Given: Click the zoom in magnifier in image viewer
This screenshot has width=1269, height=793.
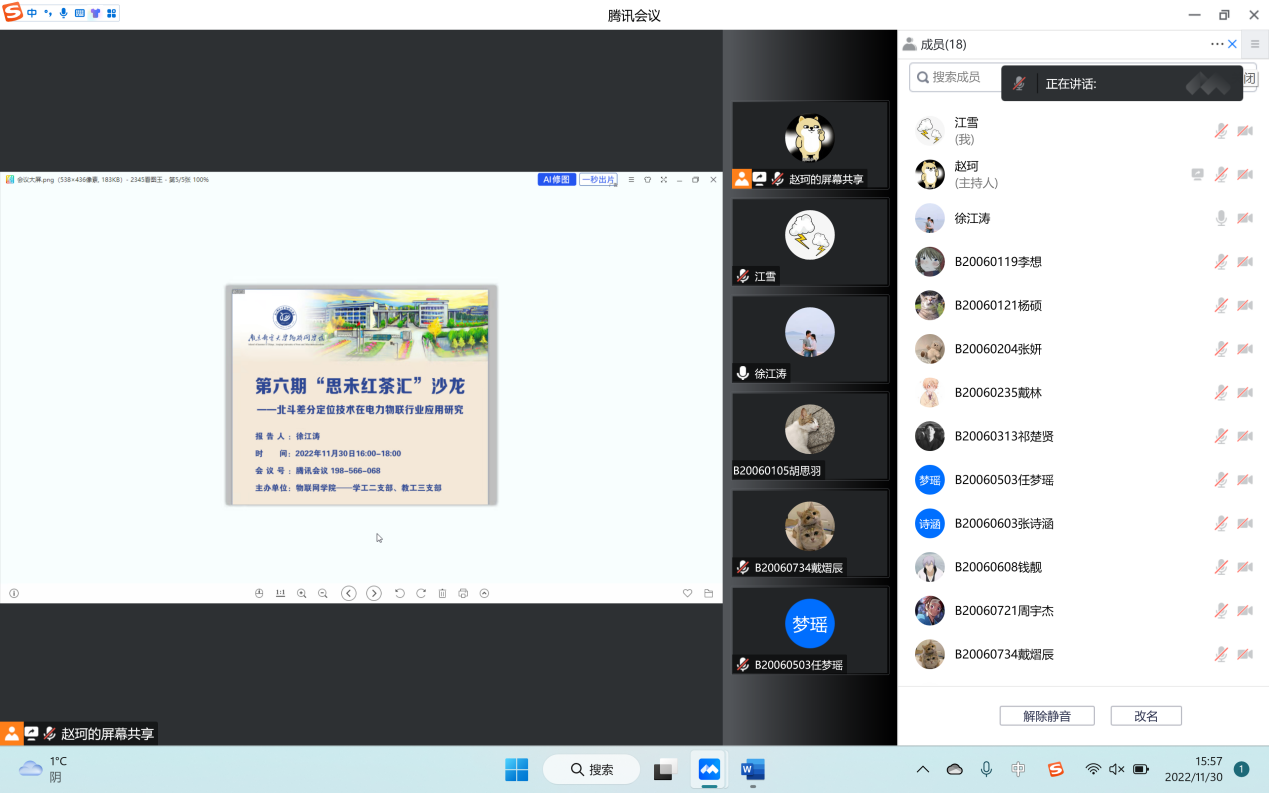Looking at the screenshot, I should [x=302, y=593].
